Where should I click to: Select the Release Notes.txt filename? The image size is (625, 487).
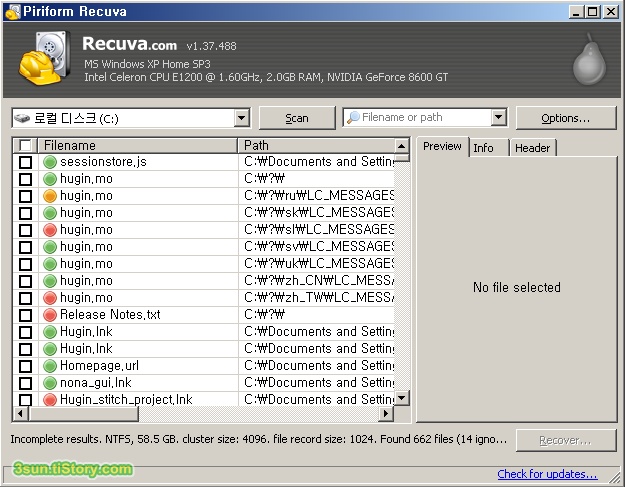[110, 315]
